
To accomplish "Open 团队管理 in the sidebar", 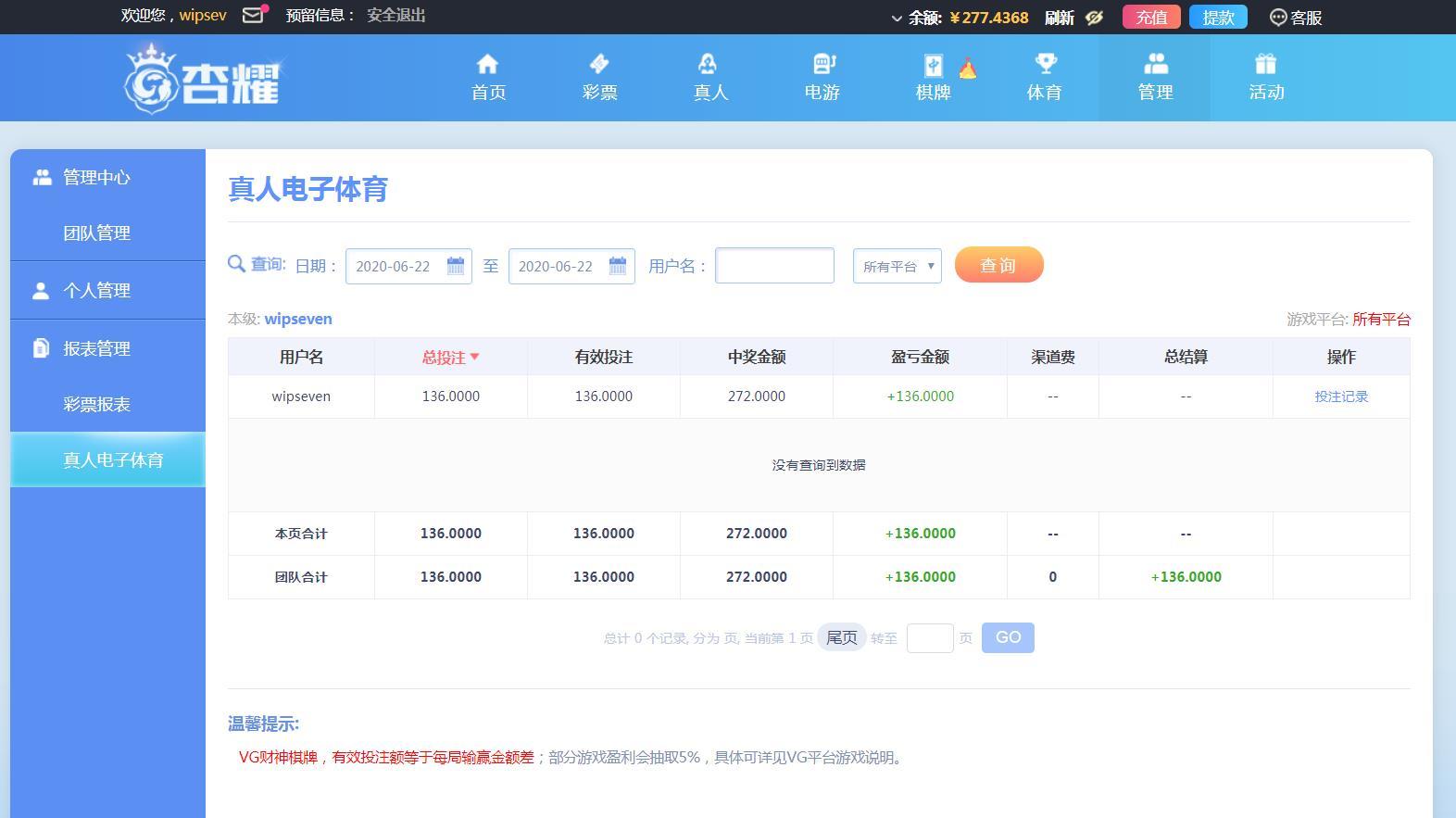I will click(96, 233).
